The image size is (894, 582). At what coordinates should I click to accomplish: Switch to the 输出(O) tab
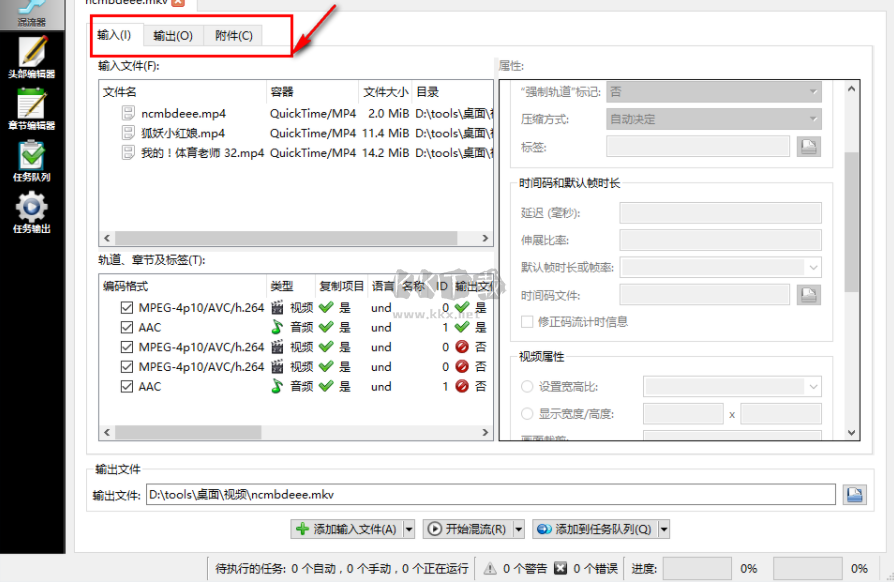tap(172, 35)
